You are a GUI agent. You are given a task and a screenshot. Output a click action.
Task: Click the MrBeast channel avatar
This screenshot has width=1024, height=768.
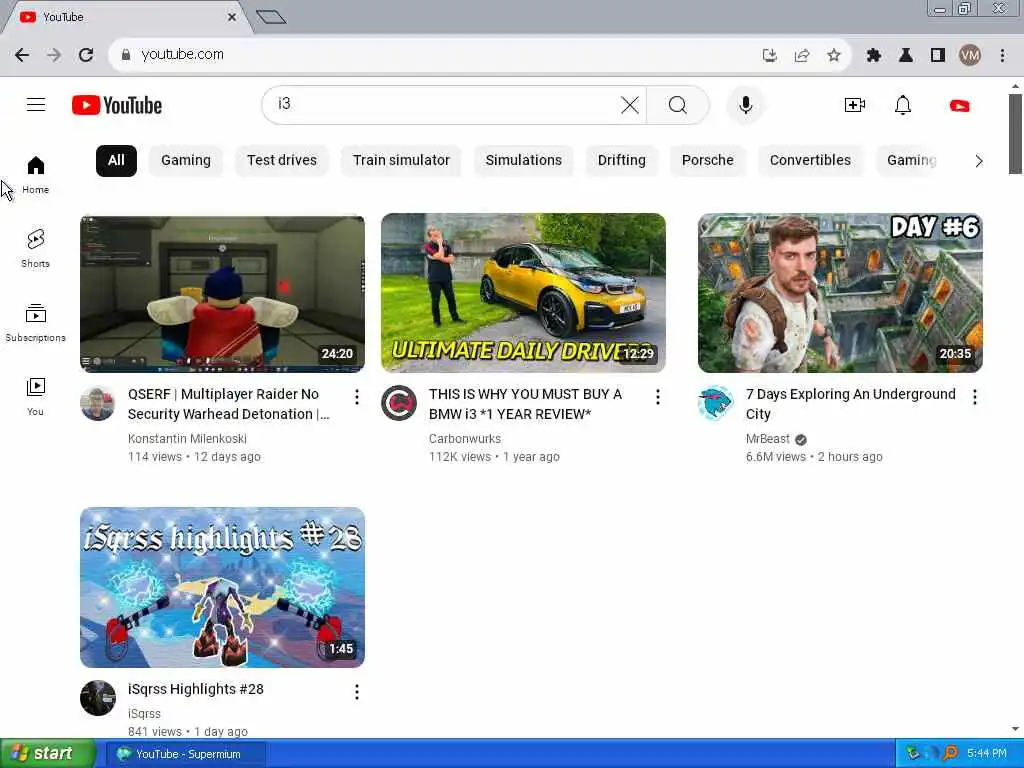point(716,403)
